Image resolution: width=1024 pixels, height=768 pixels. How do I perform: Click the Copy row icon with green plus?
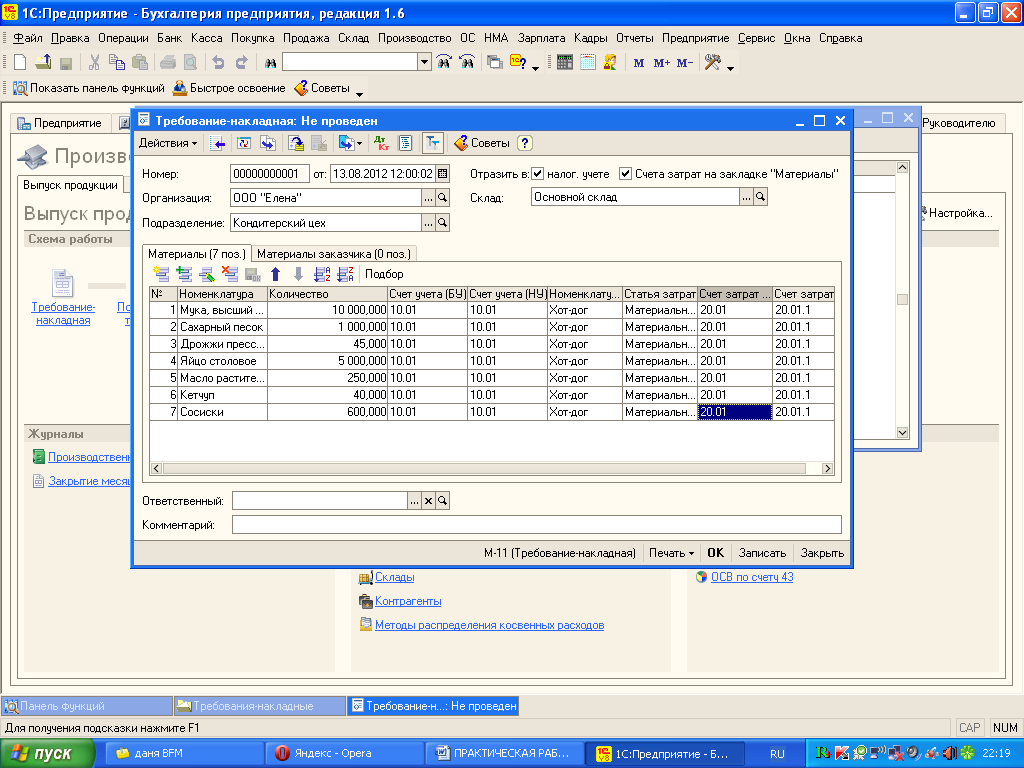(184, 274)
